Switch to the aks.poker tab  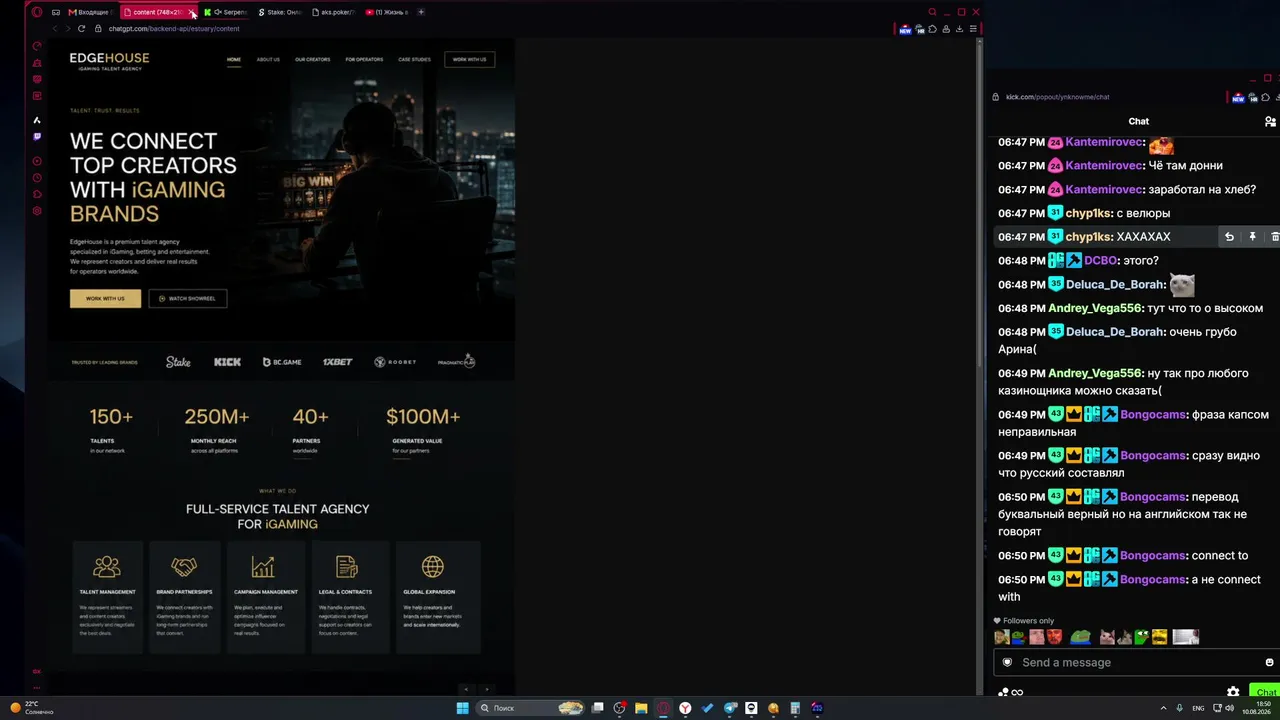[x=335, y=12]
